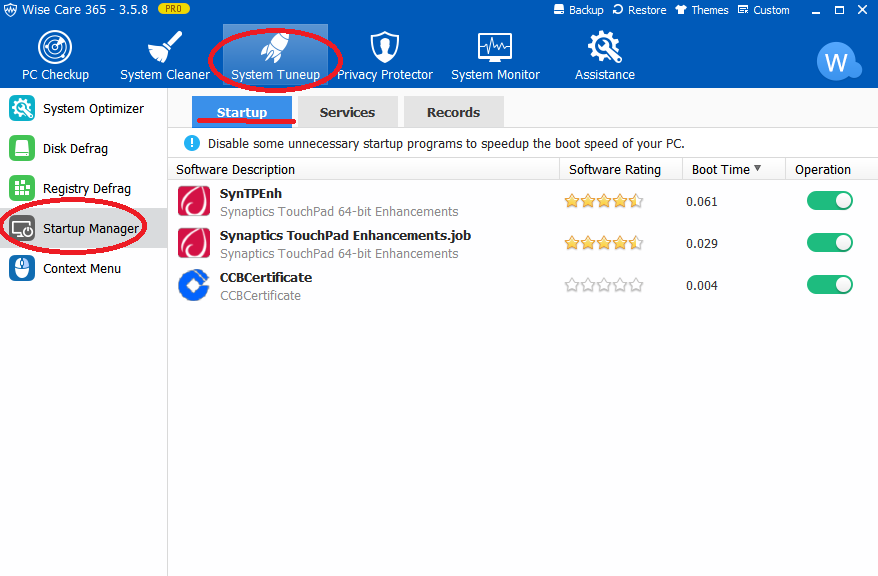The height and width of the screenshot is (576, 878).
Task: Minimize the Wise Care 365 window
Action: (x=816, y=10)
